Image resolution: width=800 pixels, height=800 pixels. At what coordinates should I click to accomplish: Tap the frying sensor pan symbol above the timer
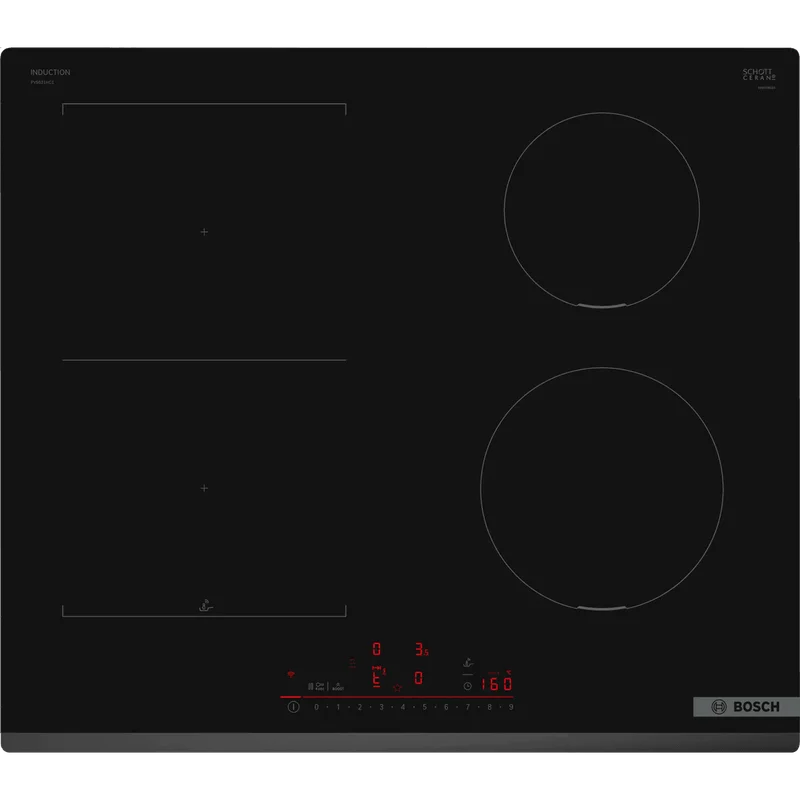(x=468, y=662)
